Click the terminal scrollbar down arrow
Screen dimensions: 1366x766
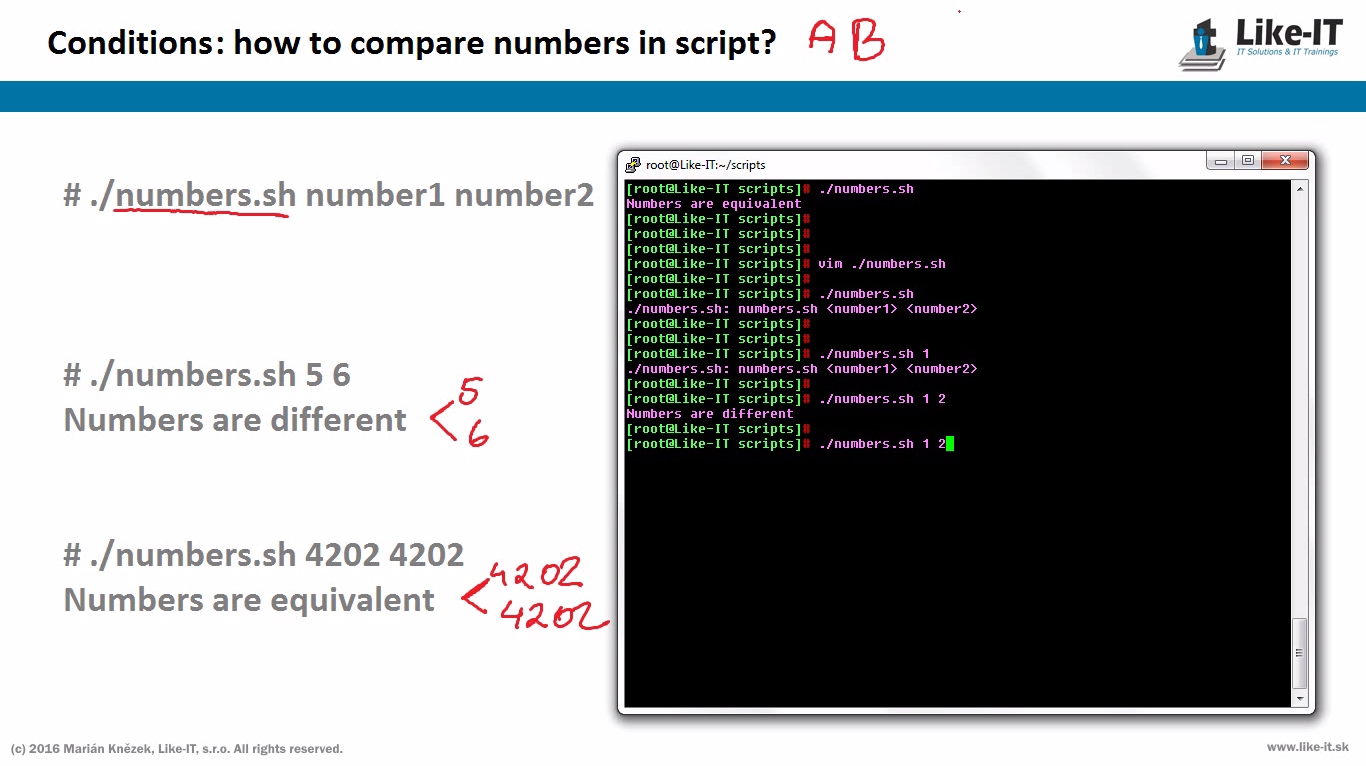1300,699
